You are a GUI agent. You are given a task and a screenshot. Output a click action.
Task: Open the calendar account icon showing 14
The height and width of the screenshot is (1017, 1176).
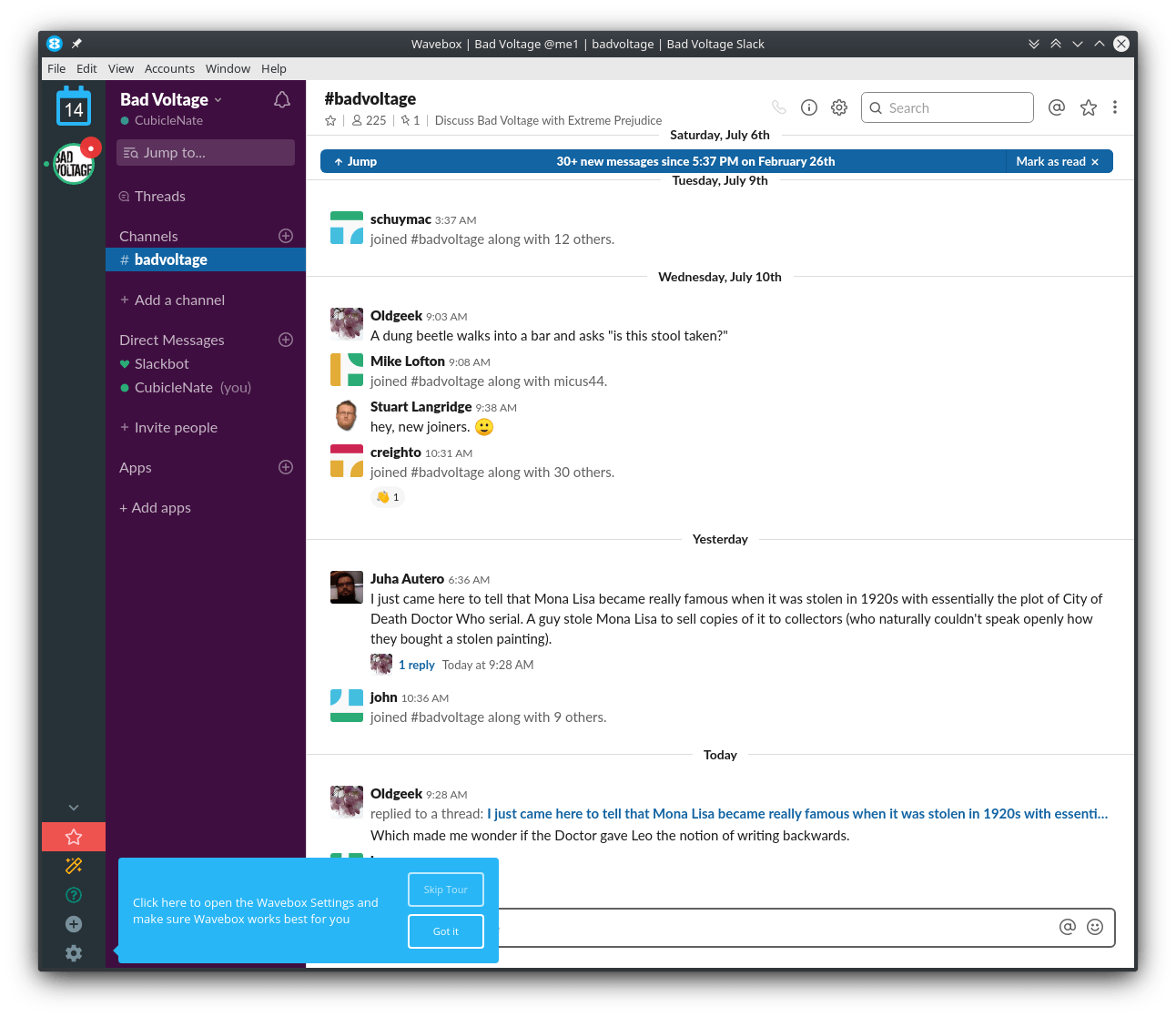pos(74,107)
